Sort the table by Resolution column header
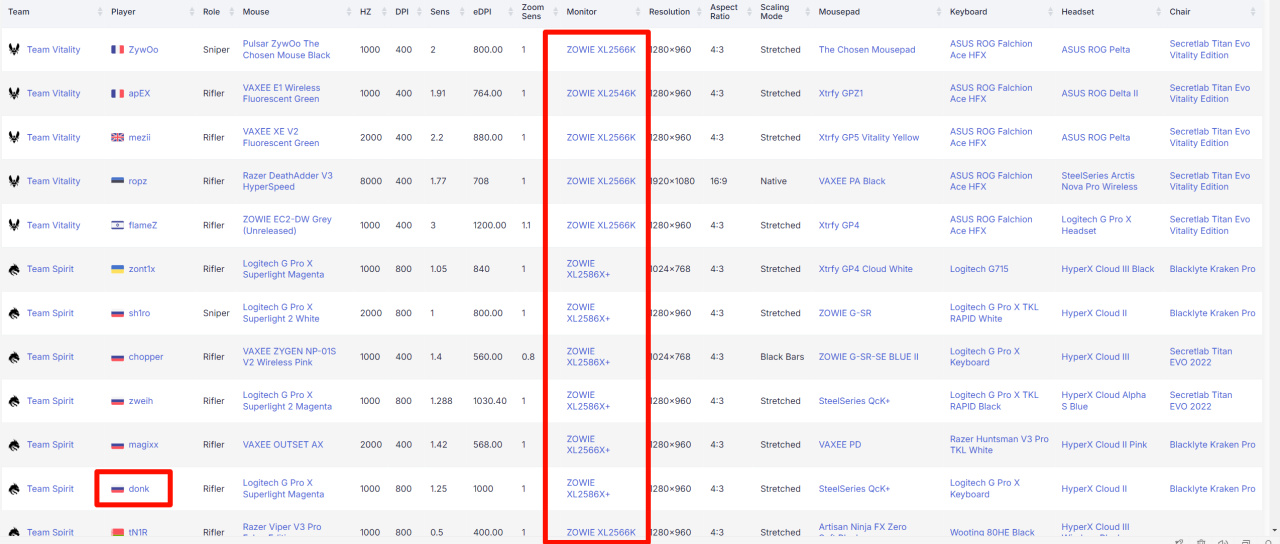Screen dimensions: 1280x544 (669, 12)
